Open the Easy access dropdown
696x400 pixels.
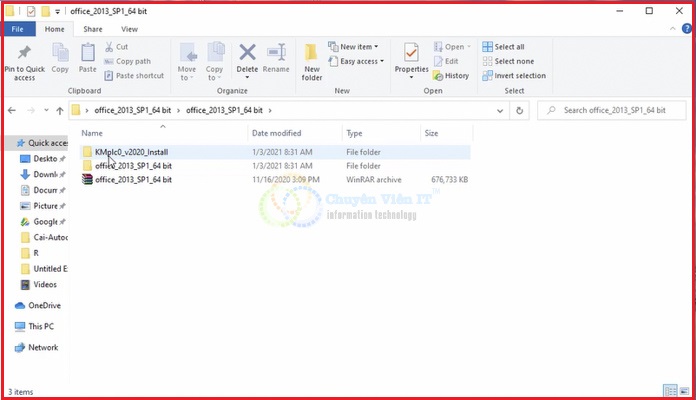(356, 61)
